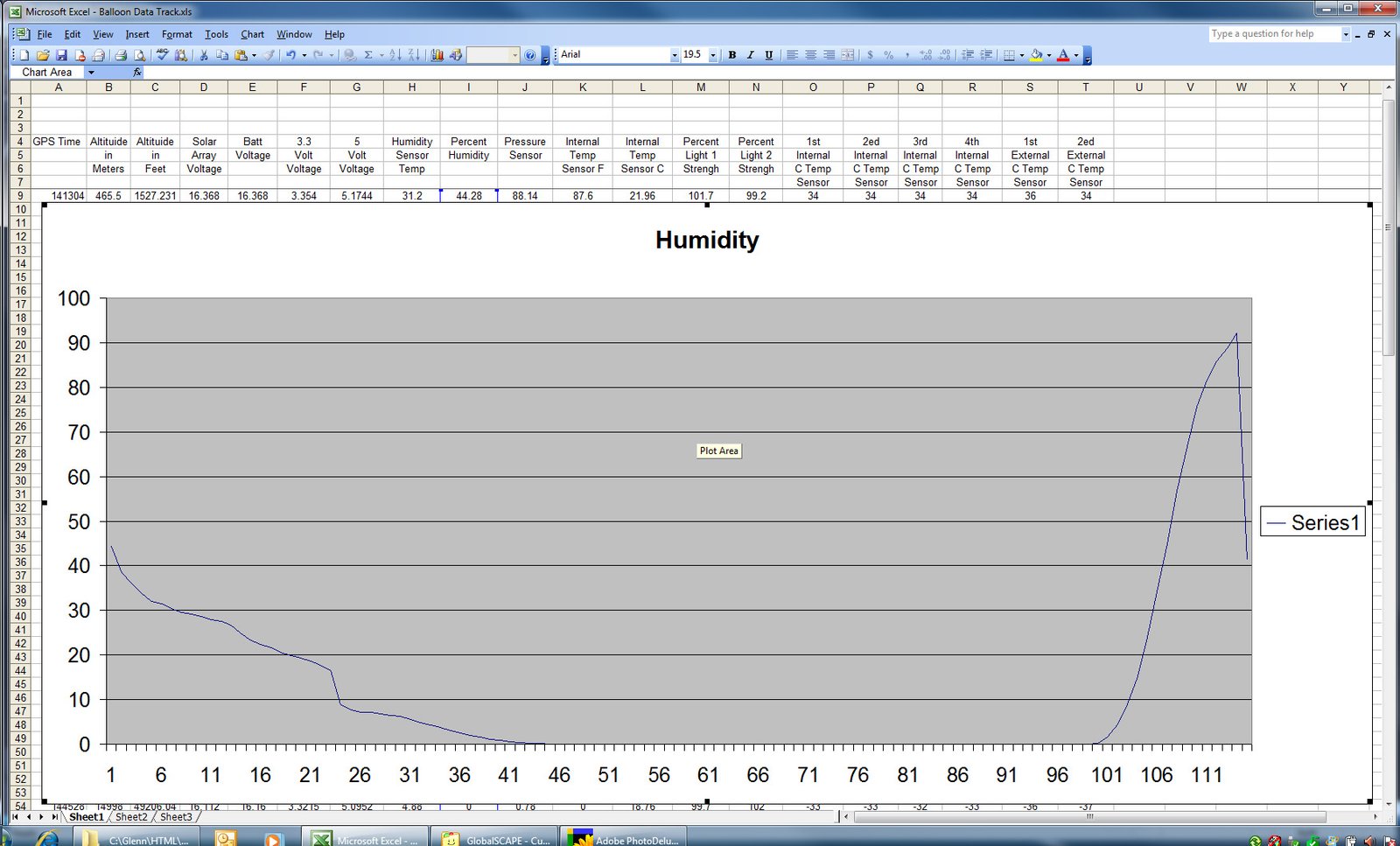Screen dimensions: 1400x846
Task: Click the Borders icon in the formatting toolbar
Action: click(1009, 55)
